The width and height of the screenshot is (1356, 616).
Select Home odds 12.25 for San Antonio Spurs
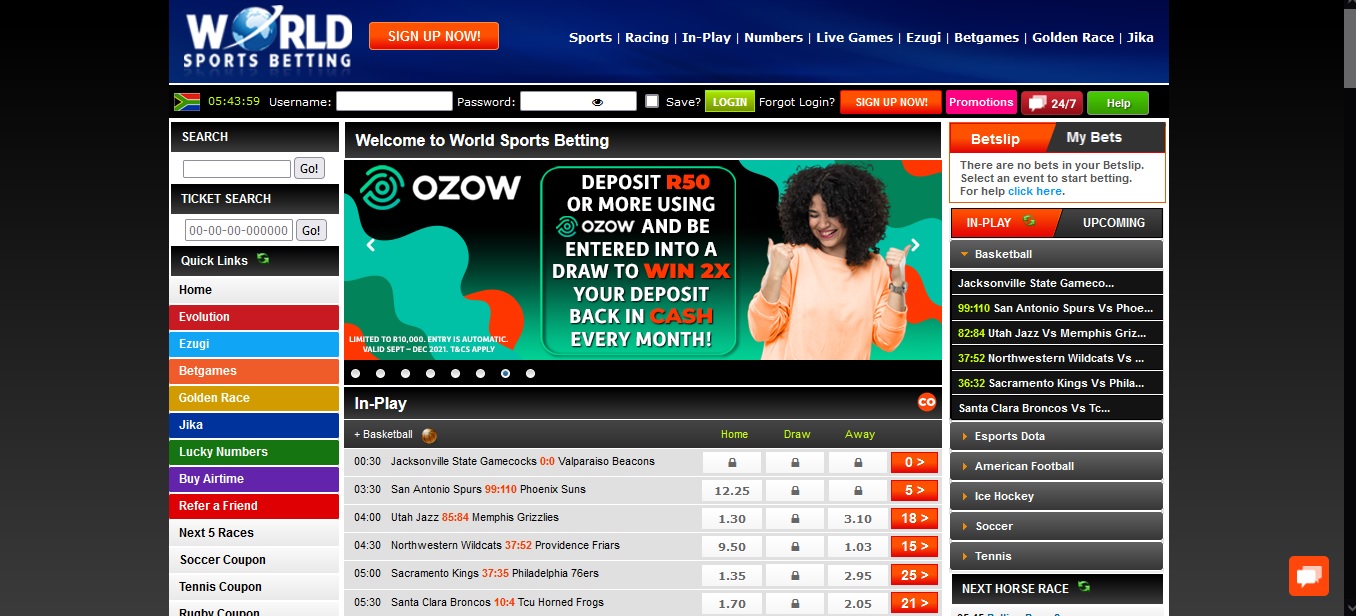[732, 491]
